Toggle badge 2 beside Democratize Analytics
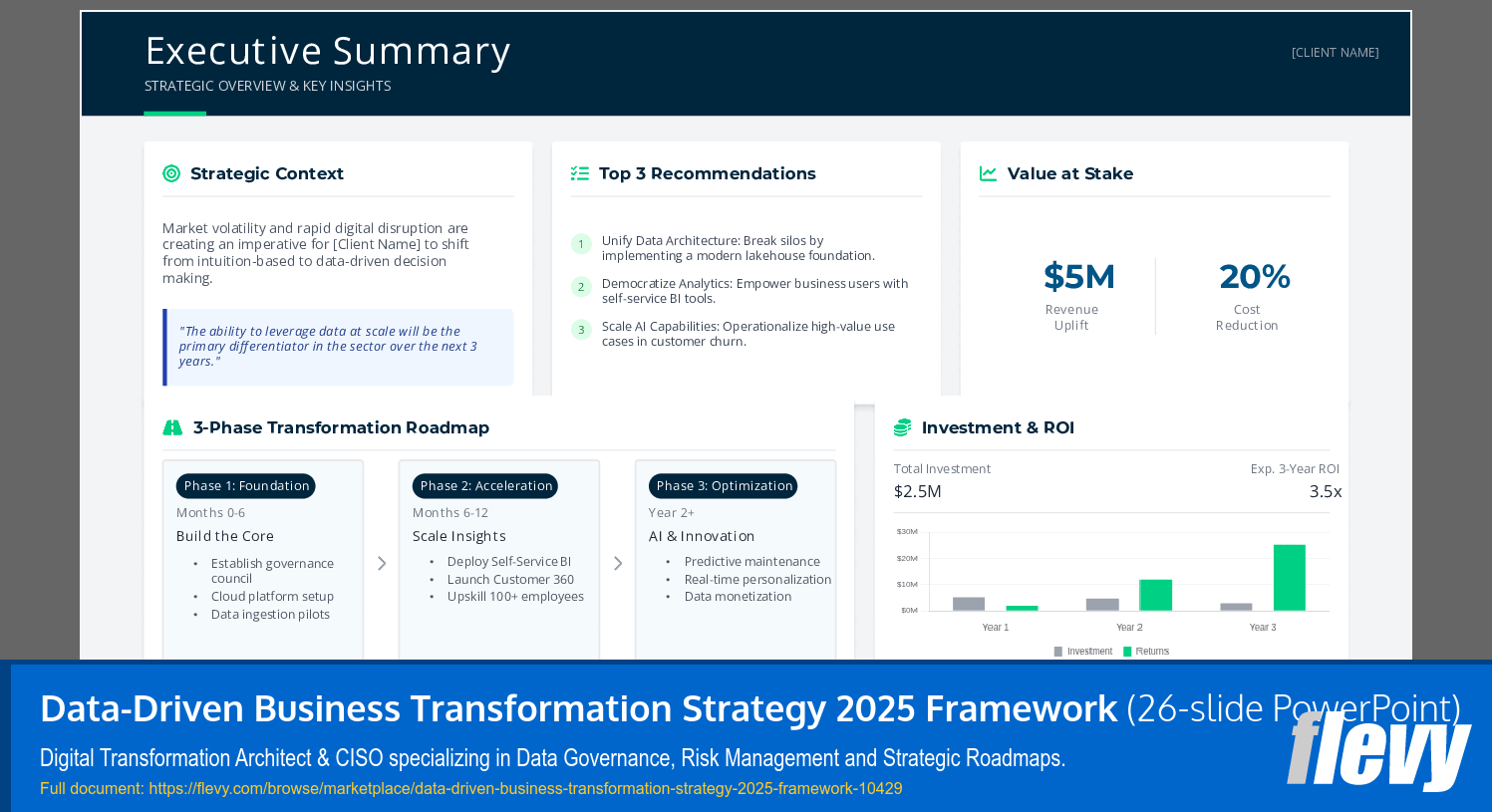This screenshot has height=812, width=1492. coord(581,286)
